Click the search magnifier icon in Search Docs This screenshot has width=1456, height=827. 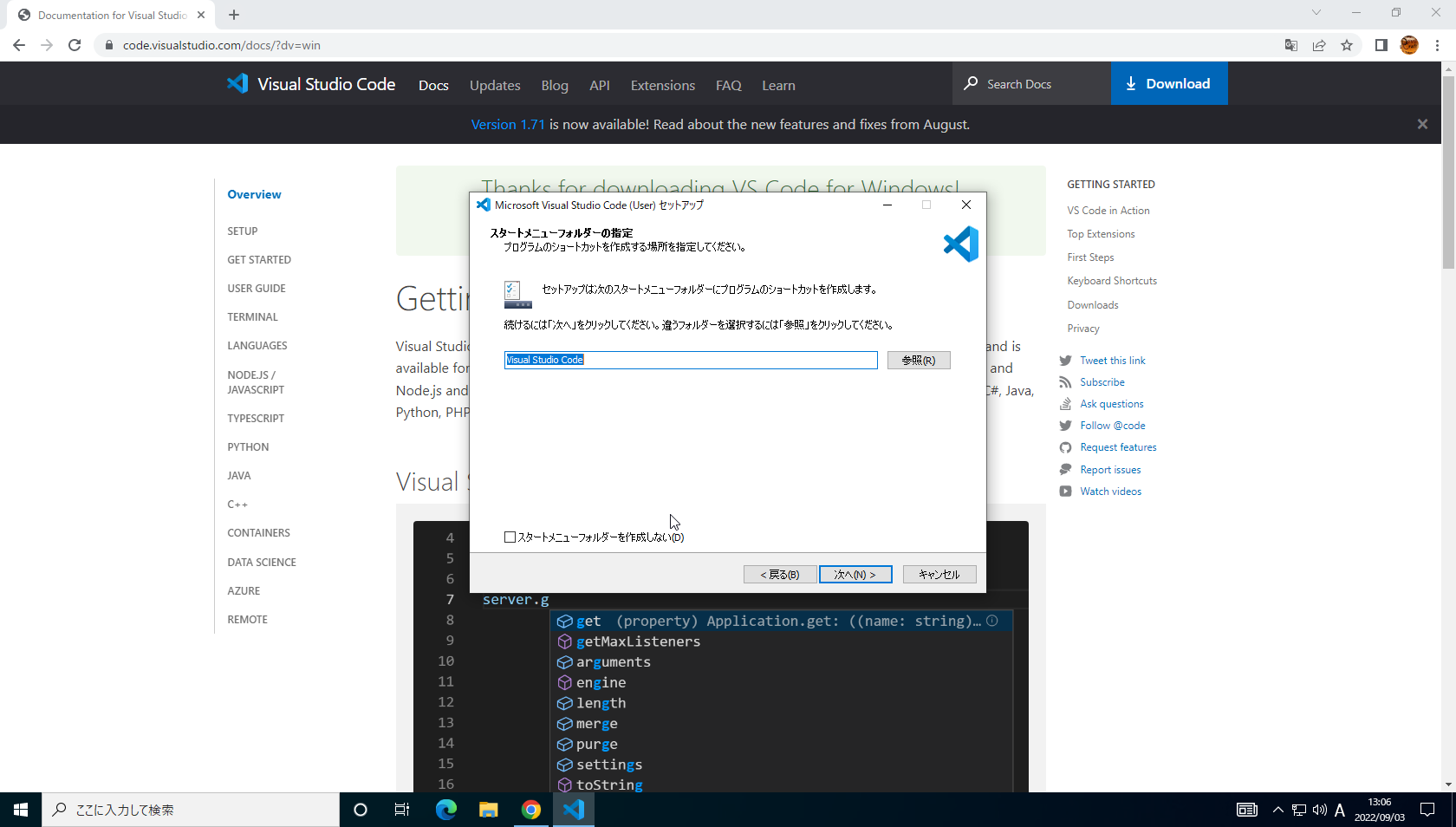971,83
